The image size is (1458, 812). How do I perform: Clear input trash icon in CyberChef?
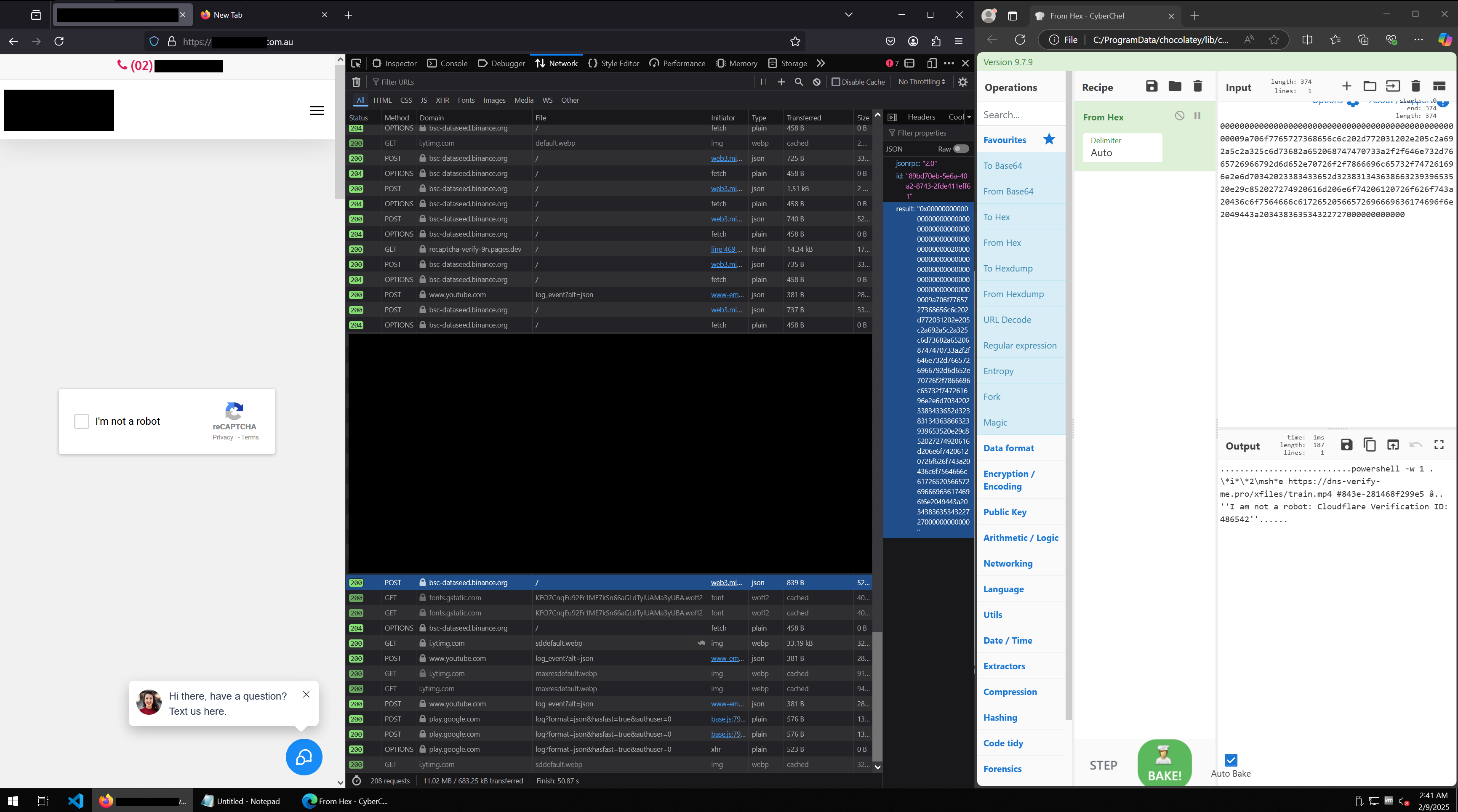point(1415,86)
